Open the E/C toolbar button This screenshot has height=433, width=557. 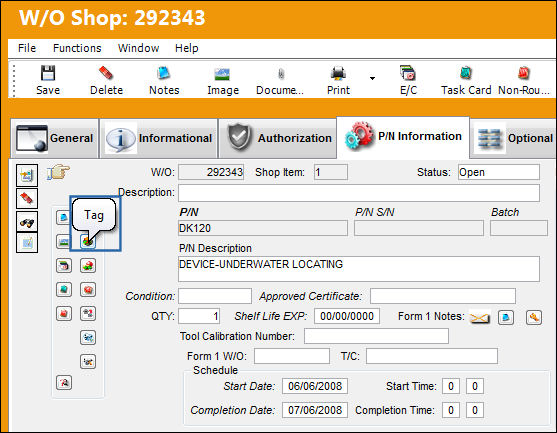408,80
